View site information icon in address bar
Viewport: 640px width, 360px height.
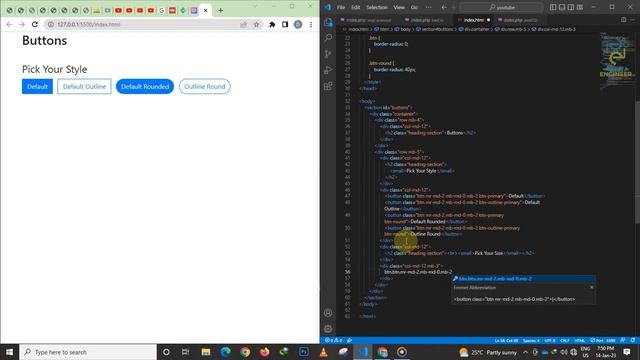pos(51,24)
